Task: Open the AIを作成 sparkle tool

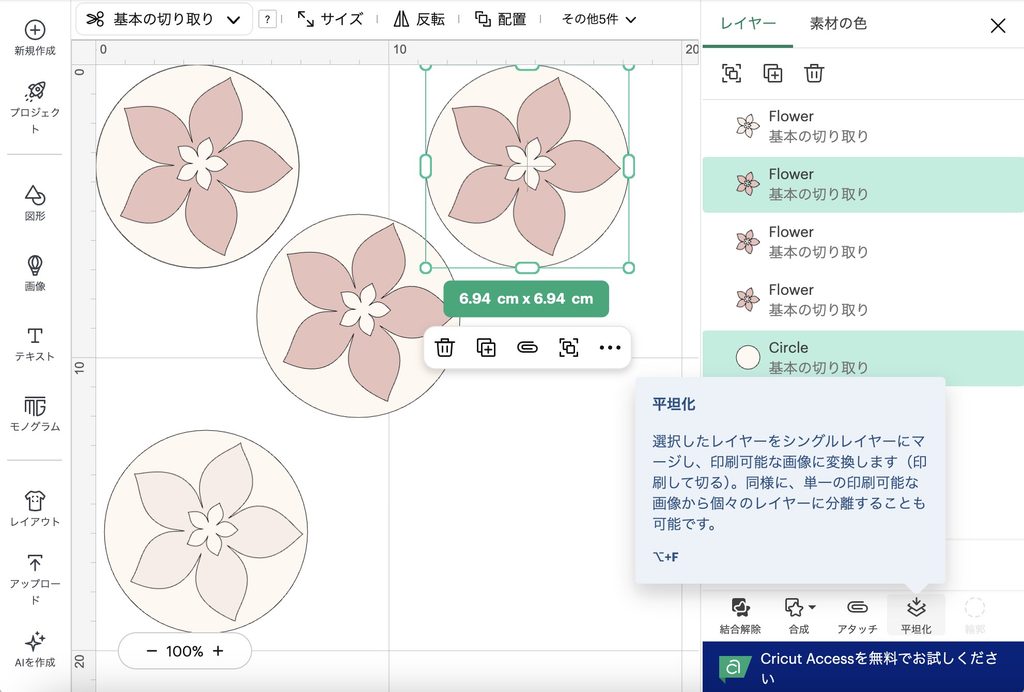Action: tap(35, 641)
